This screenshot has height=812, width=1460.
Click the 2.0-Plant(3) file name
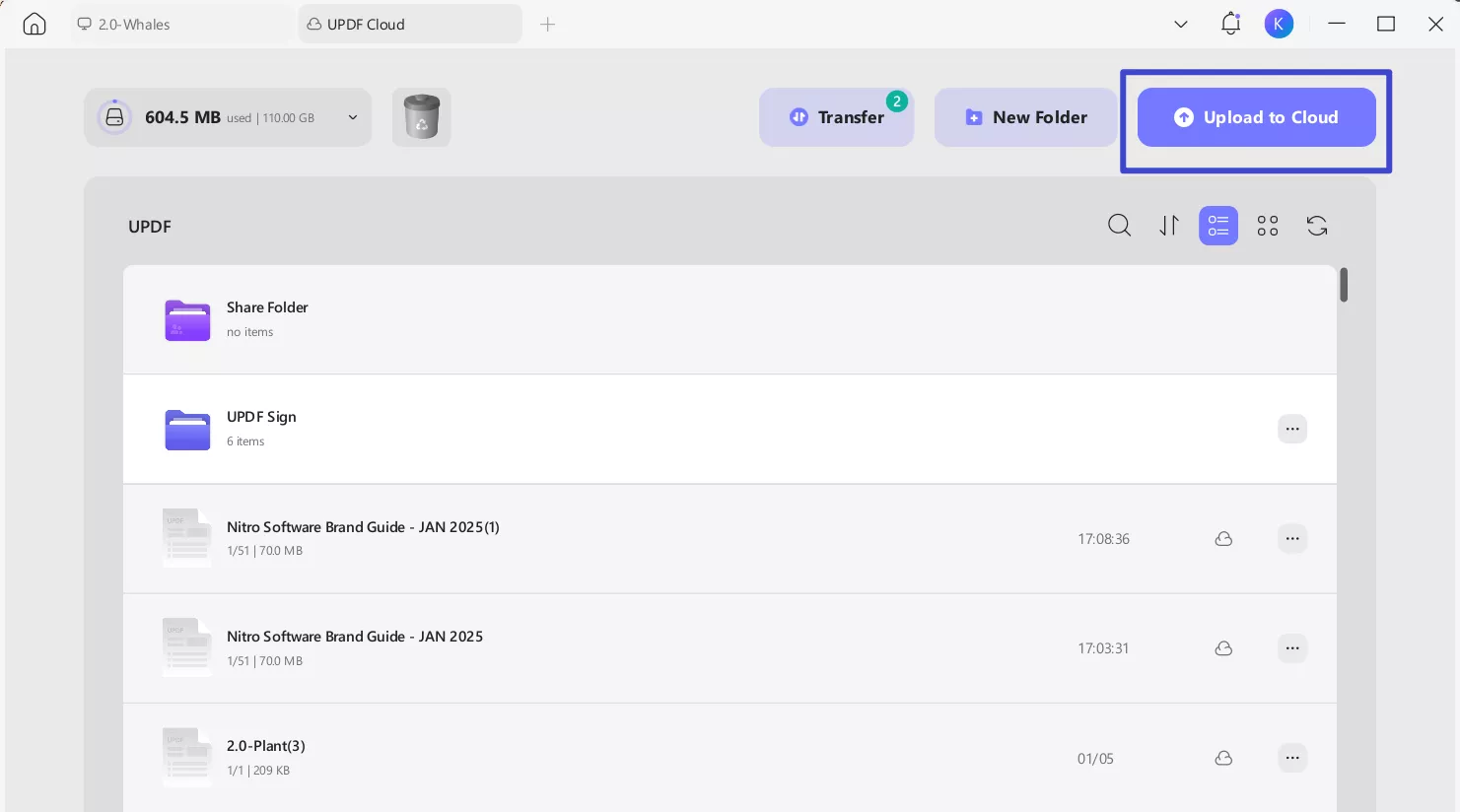click(266, 746)
